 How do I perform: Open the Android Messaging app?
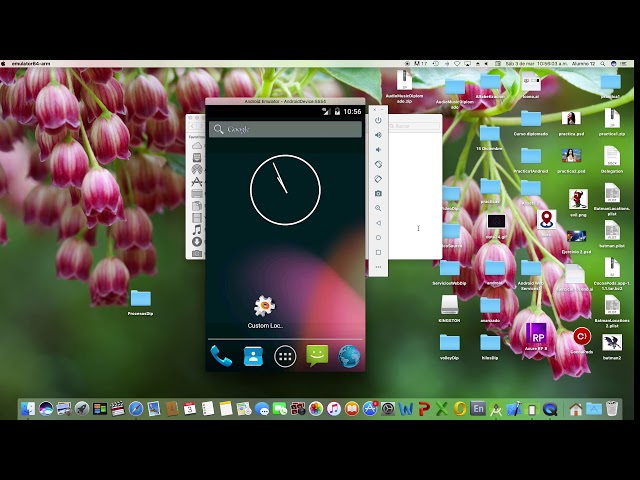click(x=317, y=356)
